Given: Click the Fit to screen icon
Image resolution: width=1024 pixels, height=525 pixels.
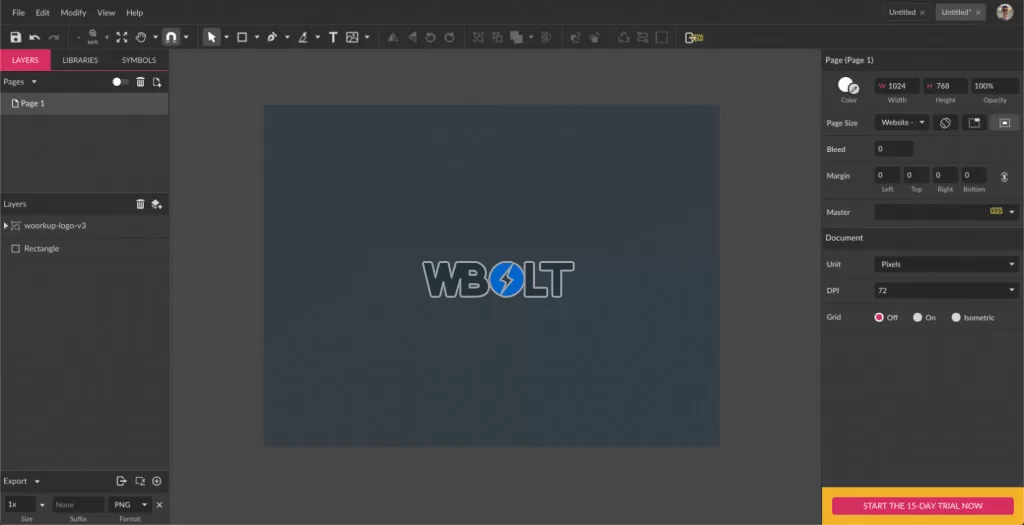Looking at the screenshot, I should 121,37.
